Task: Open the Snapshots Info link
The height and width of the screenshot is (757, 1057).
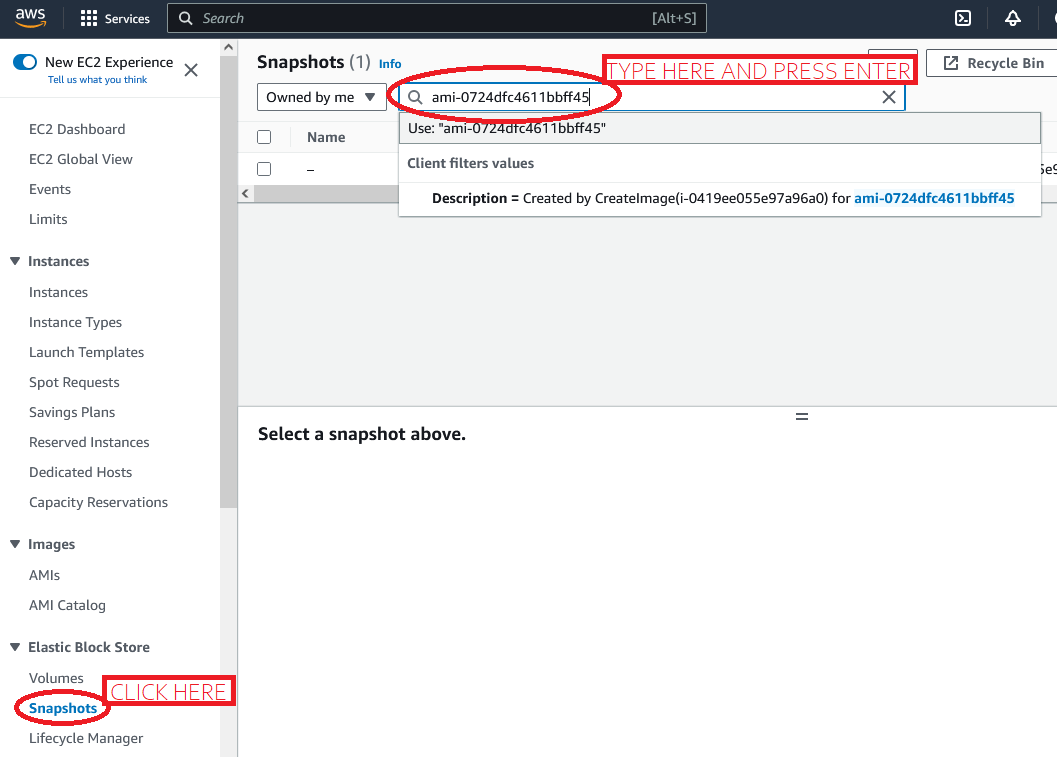Action: [390, 63]
